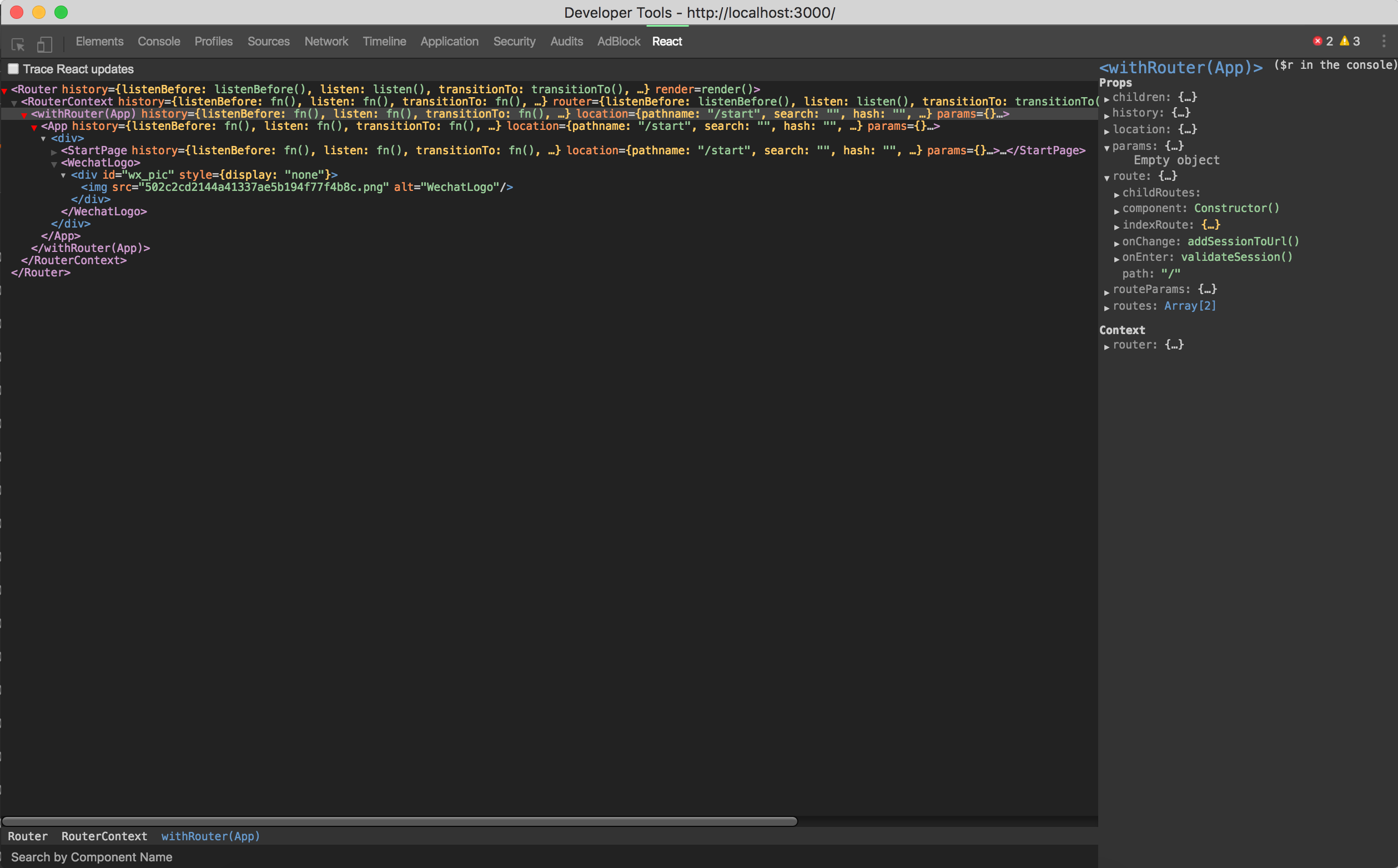Open the Profiles tab

[x=214, y=41]
